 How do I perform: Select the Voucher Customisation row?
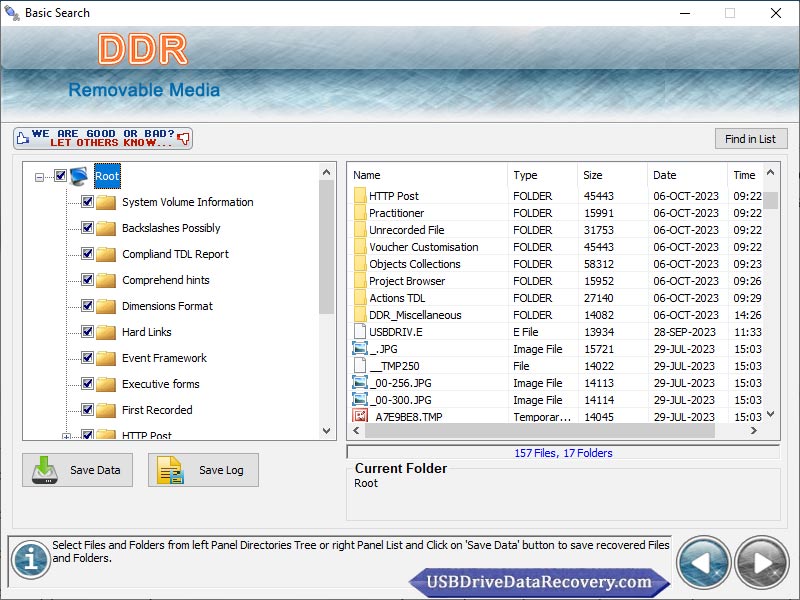tap(557, 247)
